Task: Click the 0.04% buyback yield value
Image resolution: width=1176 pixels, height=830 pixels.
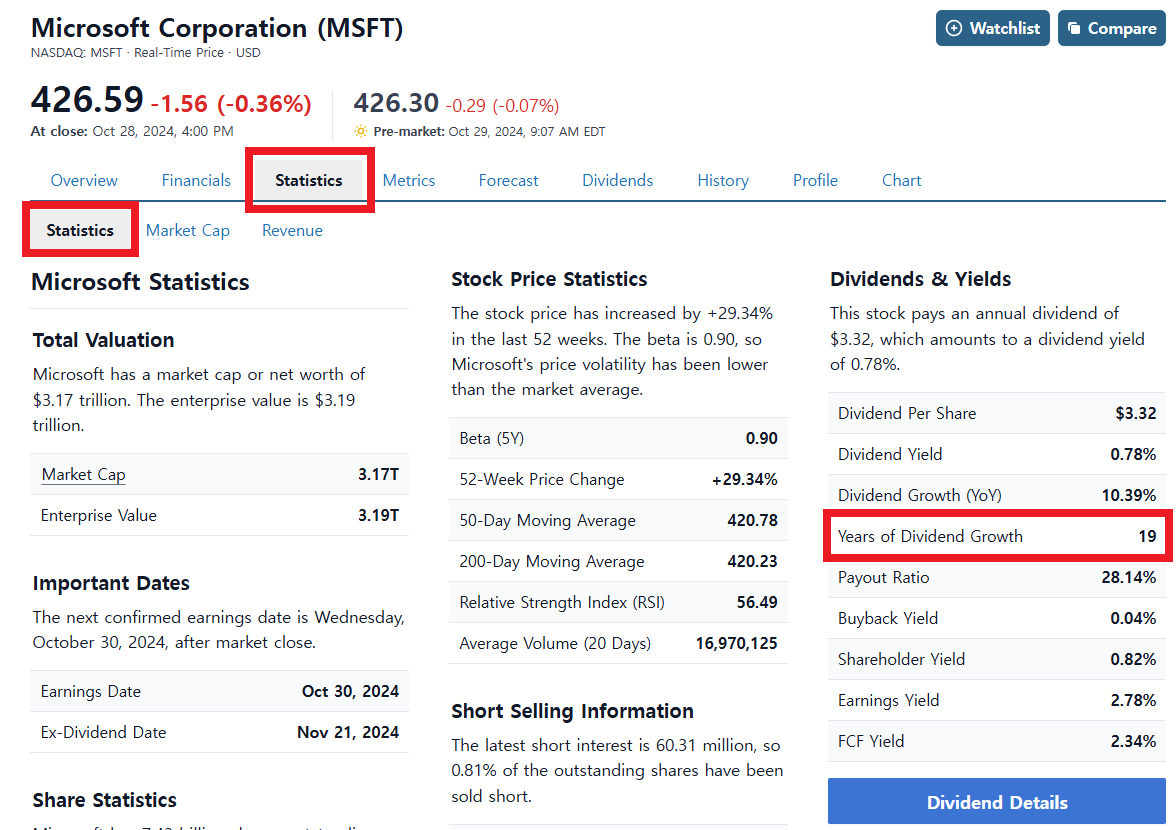Action: click(x=1133, y=619)
